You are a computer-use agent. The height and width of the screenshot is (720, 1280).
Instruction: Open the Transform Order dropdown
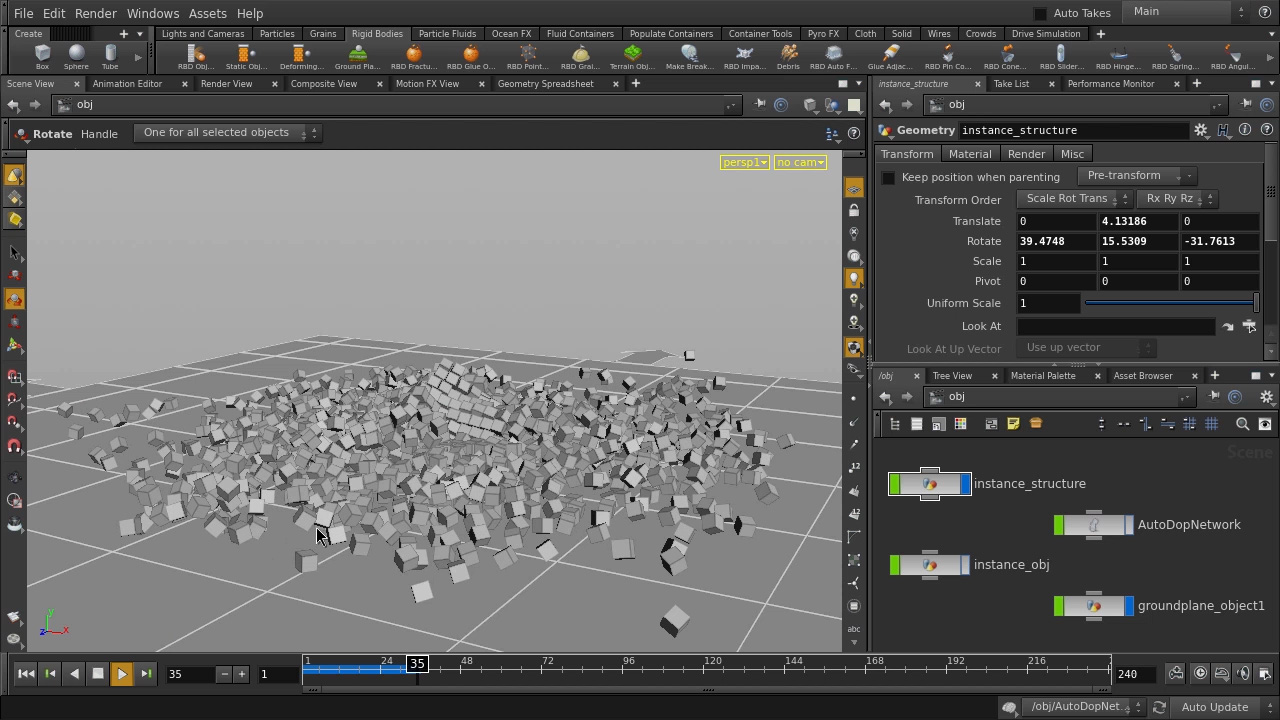(1073, 199)
